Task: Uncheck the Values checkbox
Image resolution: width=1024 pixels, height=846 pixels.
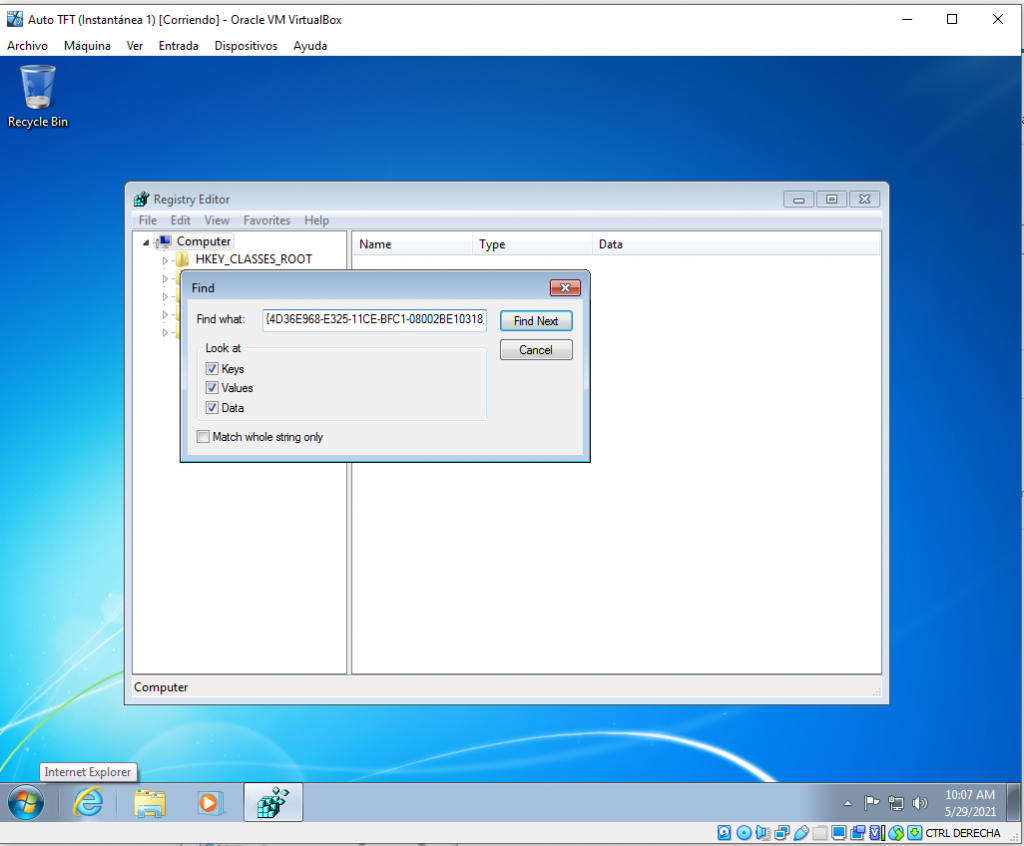Action: pyautogui.click(x=212, y=388)
